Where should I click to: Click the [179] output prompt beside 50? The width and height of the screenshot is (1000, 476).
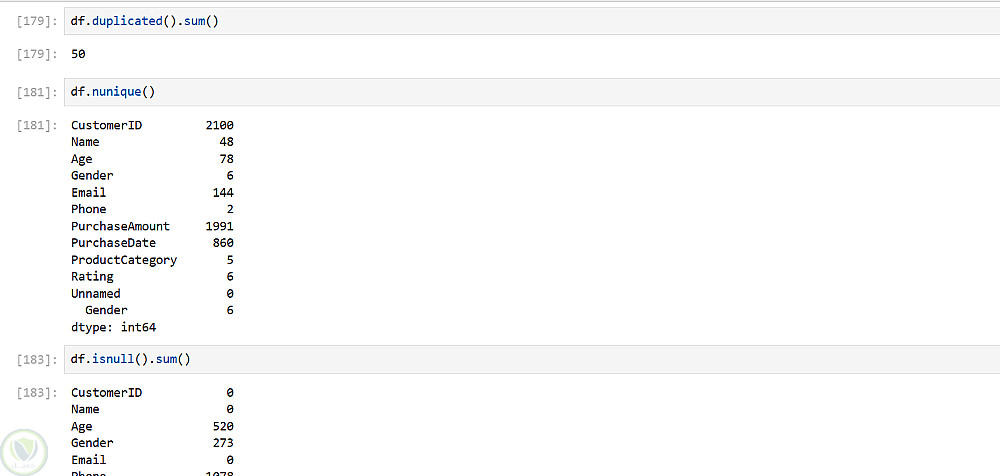click(38, 54)
